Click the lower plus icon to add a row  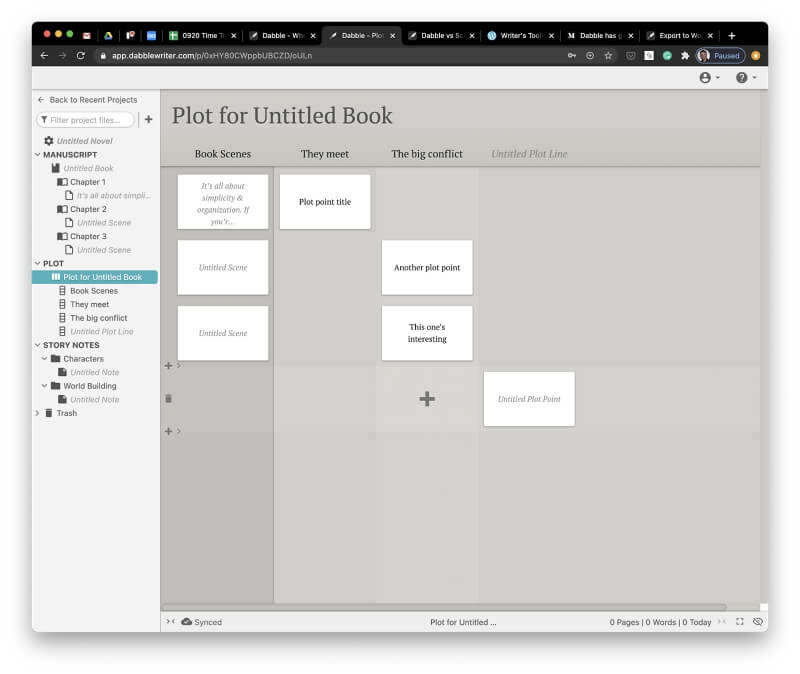coord(168,431)
